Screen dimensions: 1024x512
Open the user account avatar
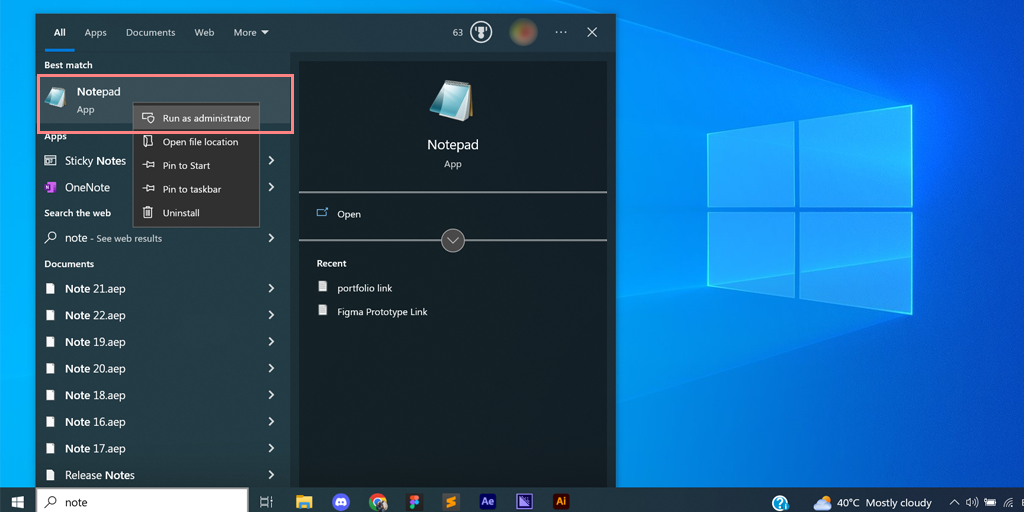click(523, 32)
